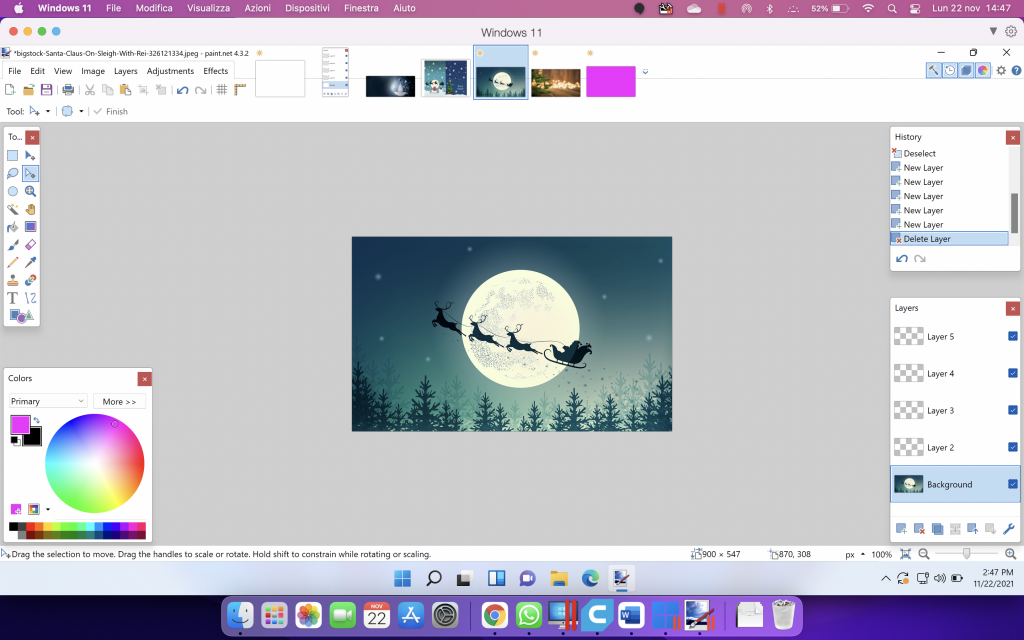Viewport: 1024px width, 640px height.
Task: Select Deselect entry in History
Action: [919, 154]
